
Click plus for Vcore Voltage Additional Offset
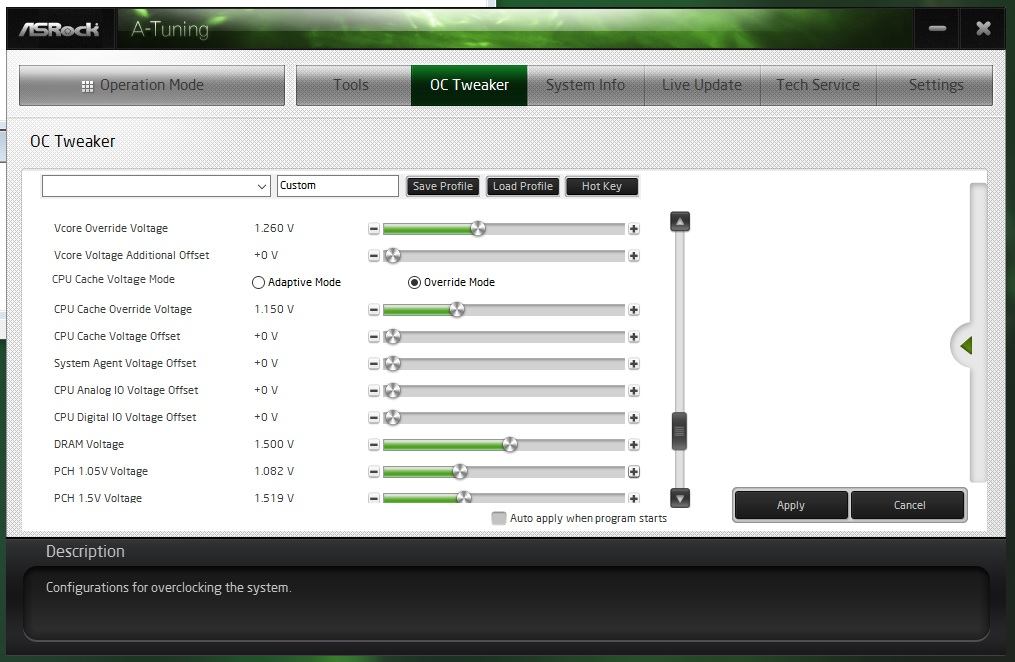[634, 256]
